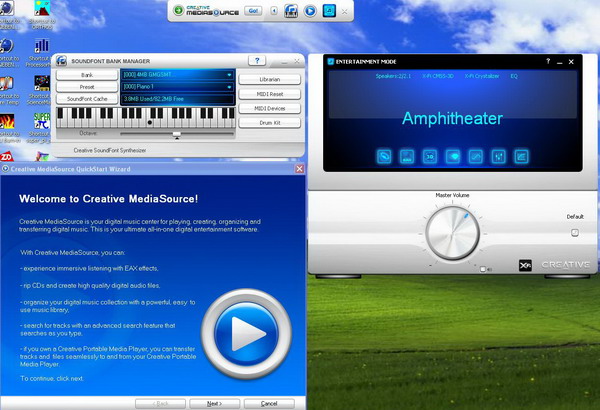Click the Go! button on MediaSource bar
The image size is (600, 410).
pos(253,11)
